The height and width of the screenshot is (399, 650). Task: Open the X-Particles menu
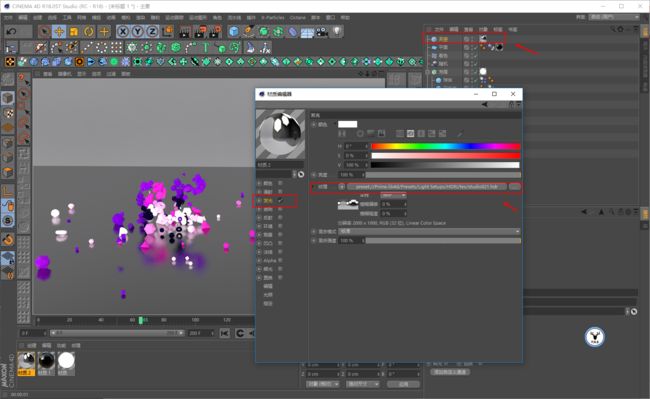(x=272, y=18)
